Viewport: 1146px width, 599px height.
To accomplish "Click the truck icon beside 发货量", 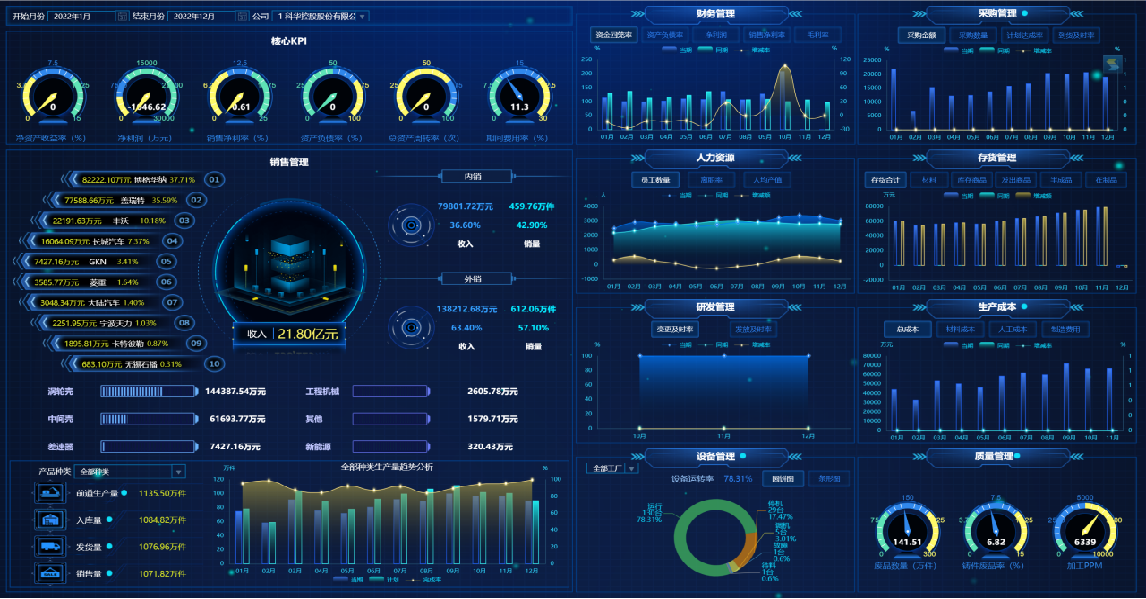I will [x=50, y=546].
